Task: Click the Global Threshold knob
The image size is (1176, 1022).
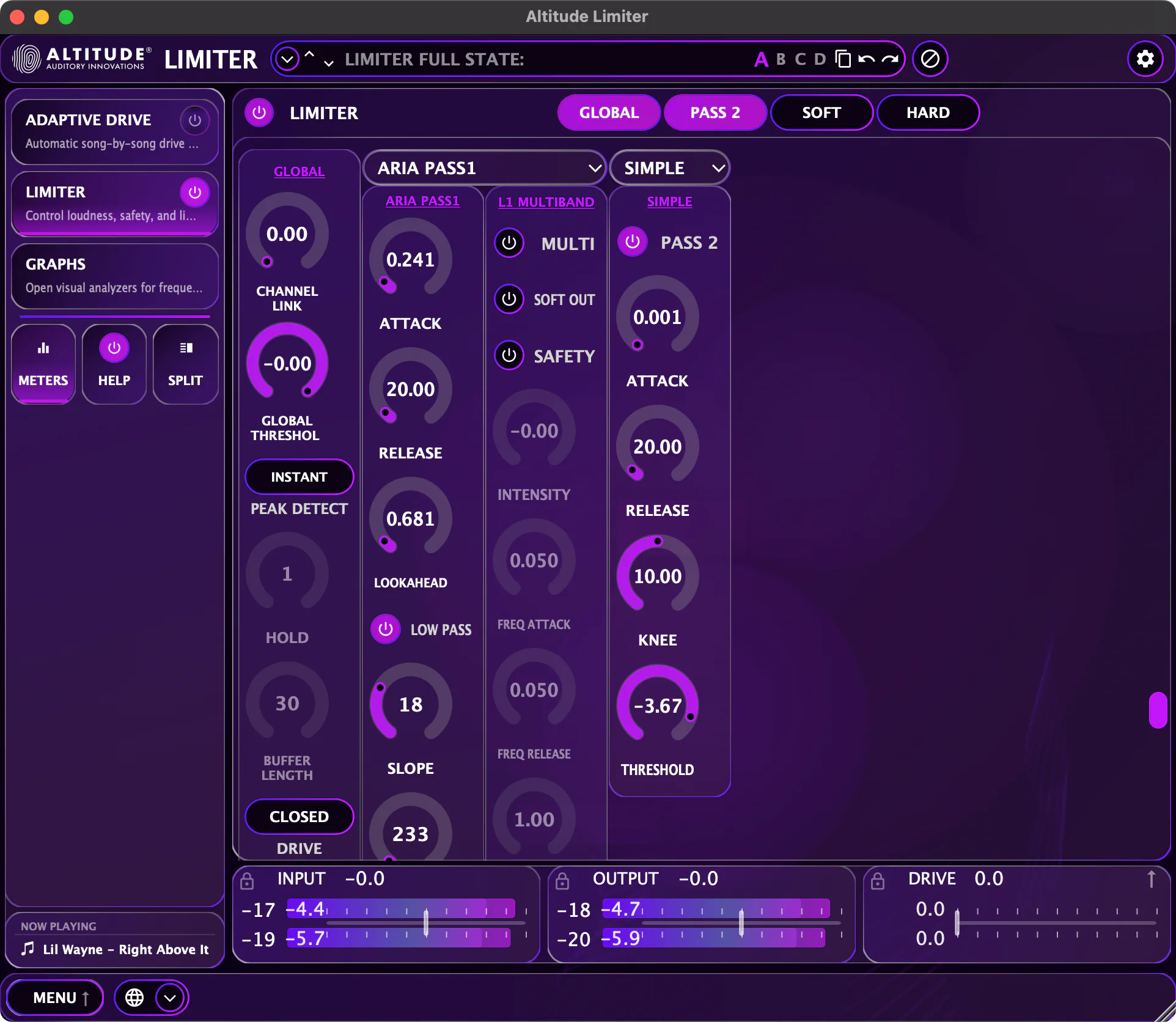Action: click(287, 363)
